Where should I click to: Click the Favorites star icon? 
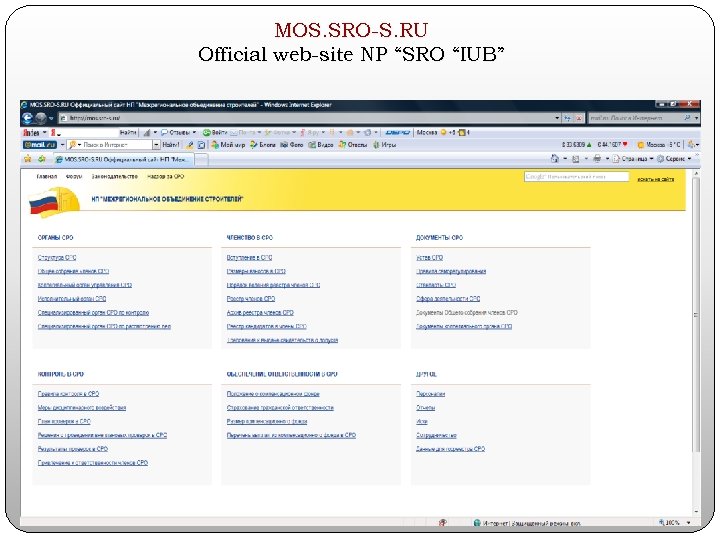pos(28,159)
